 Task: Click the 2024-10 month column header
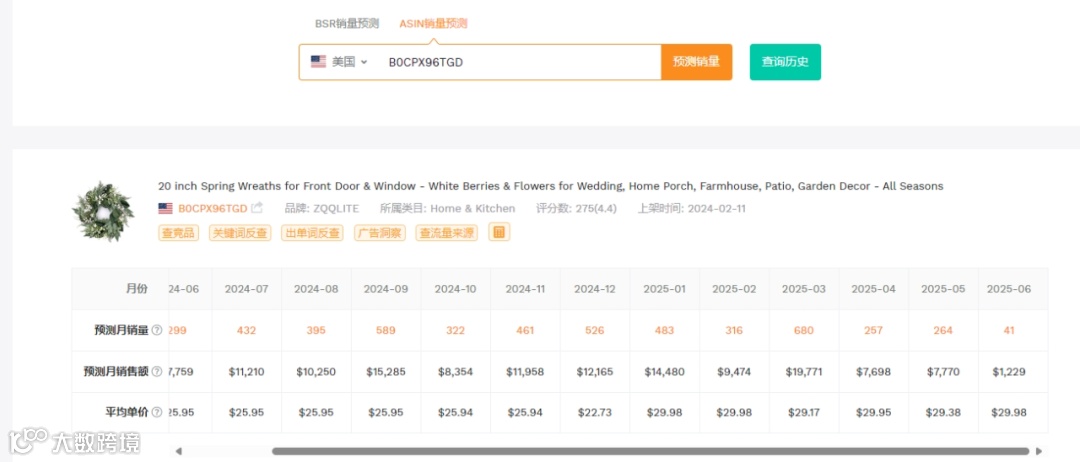click(x=455, y=289)
